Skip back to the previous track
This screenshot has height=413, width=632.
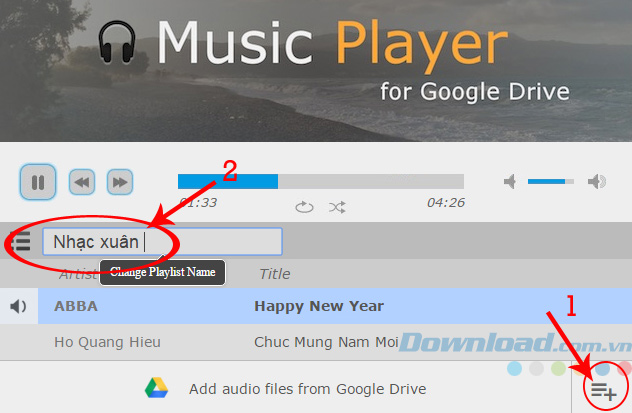(x=82, y=182)
